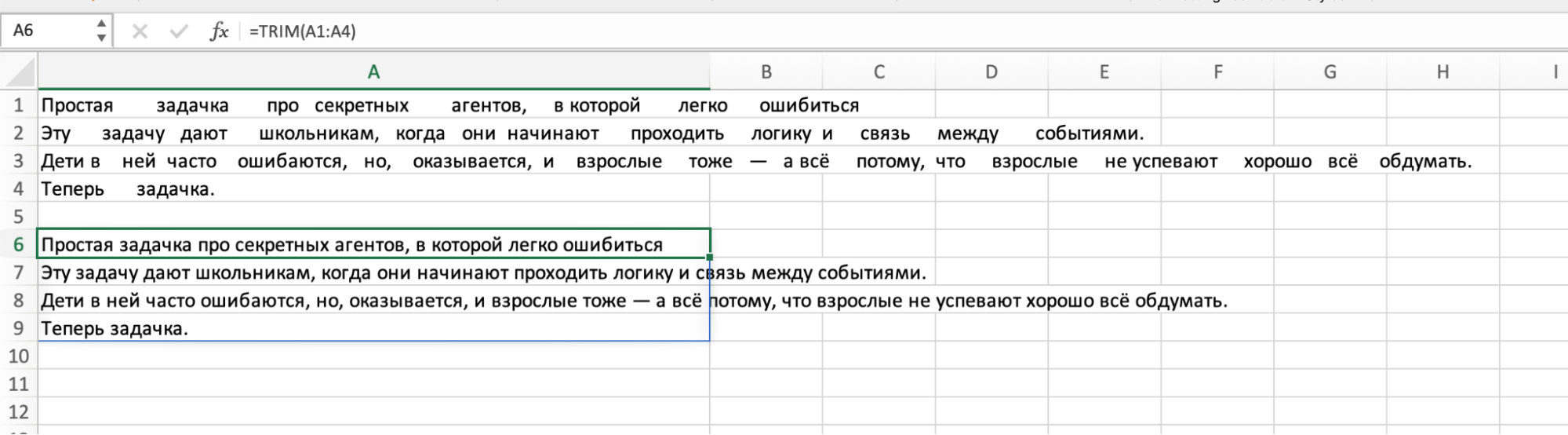This screenshot has height=435, width=1568.
Task: Click the fill handle of cell A6
Action: (x=709, y=257)
